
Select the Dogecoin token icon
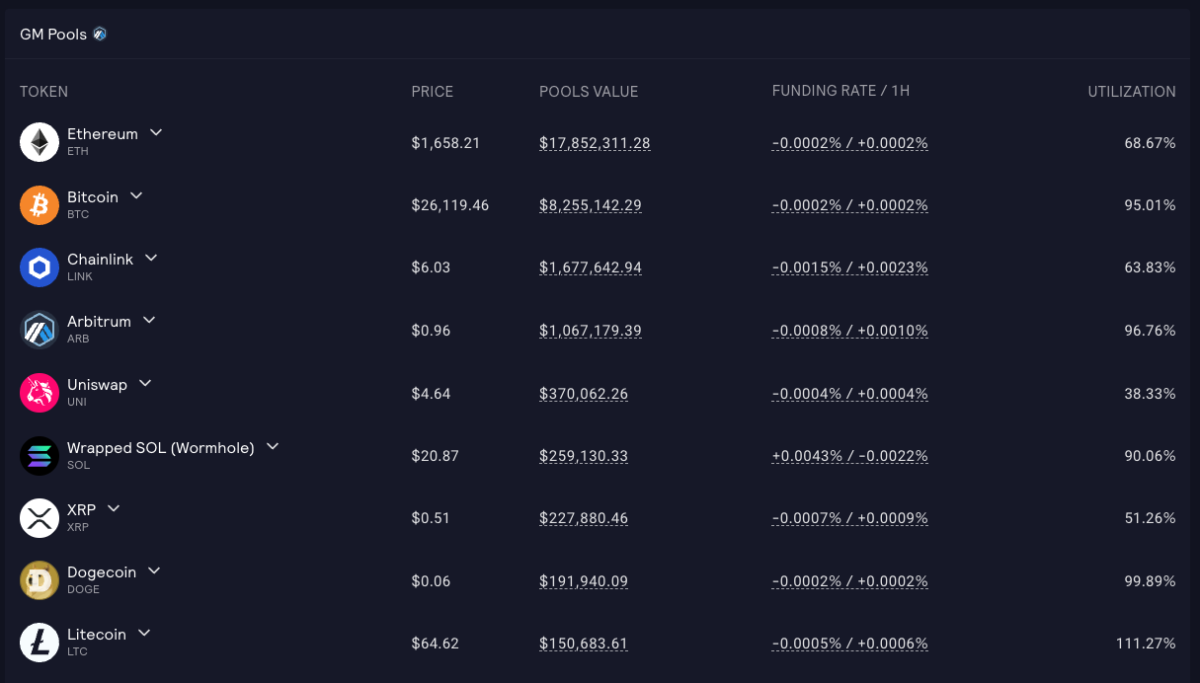pos(37,580)
